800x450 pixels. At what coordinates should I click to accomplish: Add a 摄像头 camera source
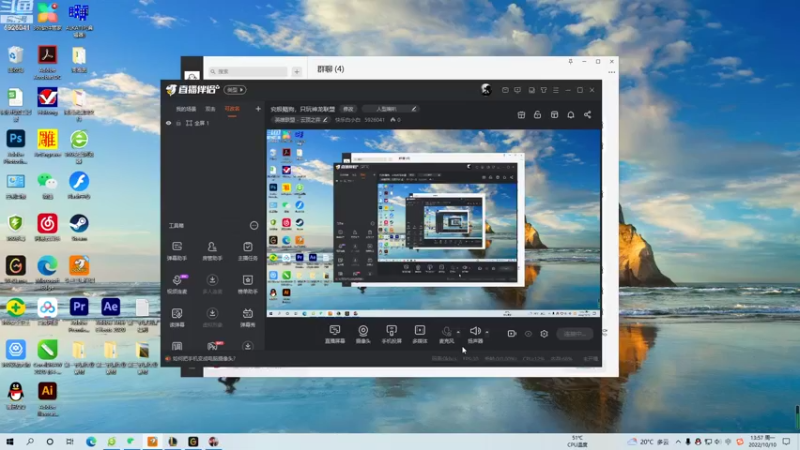pos(363,334)
